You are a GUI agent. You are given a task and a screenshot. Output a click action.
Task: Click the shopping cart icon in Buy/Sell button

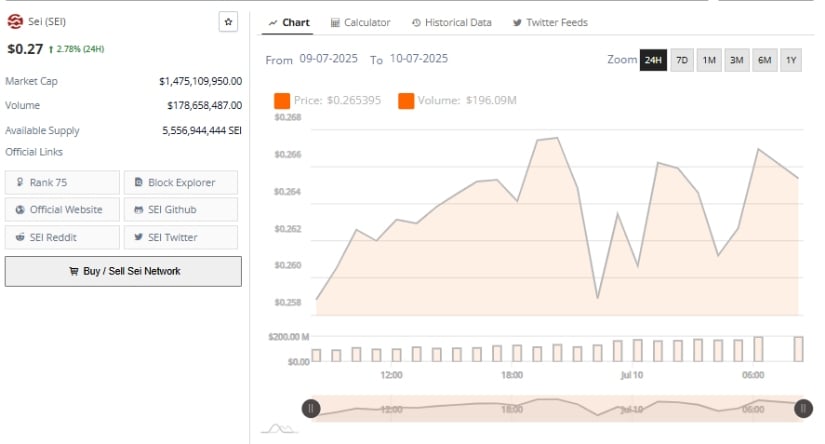74,271
